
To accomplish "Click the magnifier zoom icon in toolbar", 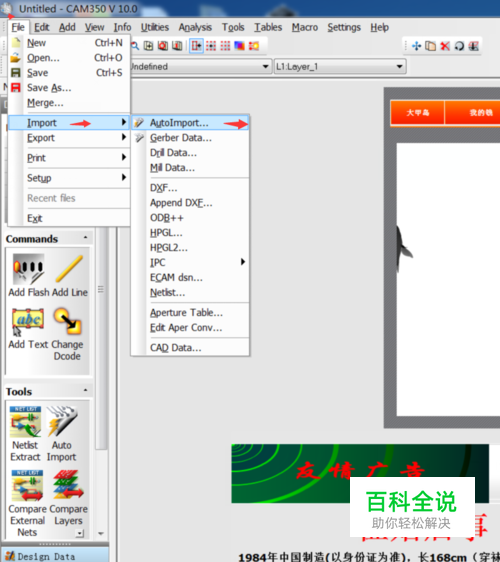I will coord(135,46).
